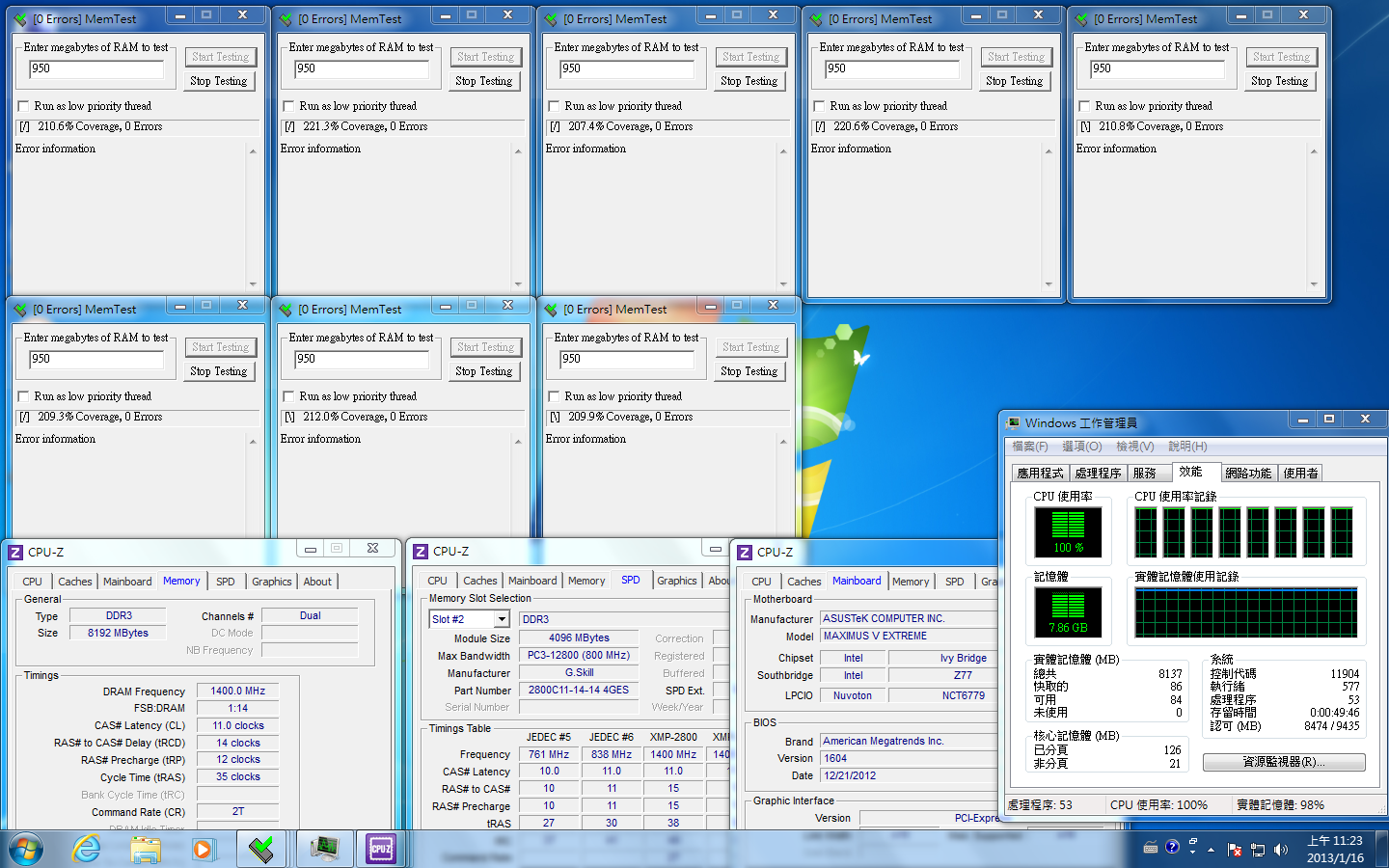Select the Task Manager taskbar icon
This screenshot has width=1389, height=868.
tap(325, 849)
